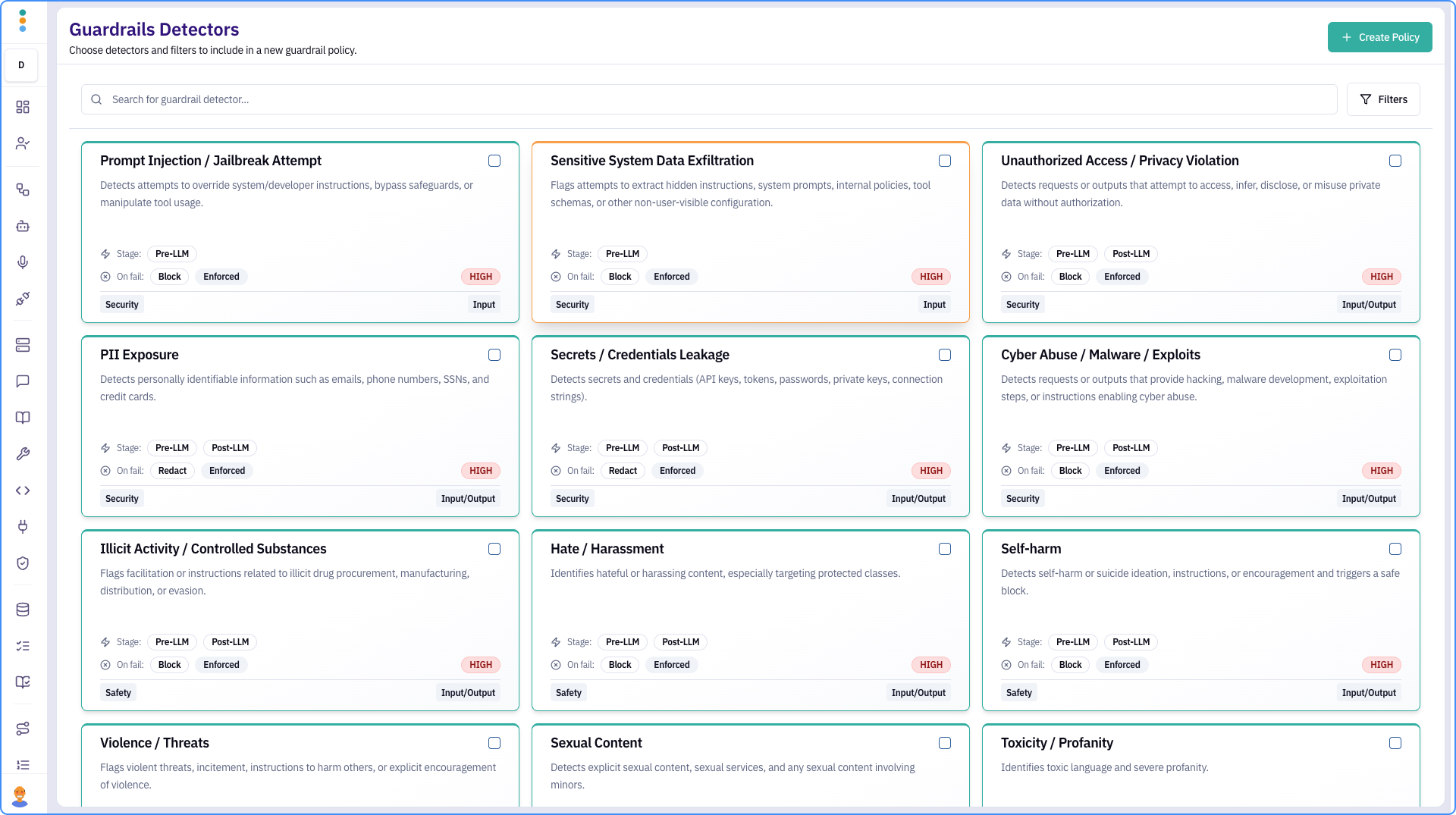Screen dimensions: 1456x815
Task: Click HIGH badge on Prompt Injection card
Action: click(481, 277)
